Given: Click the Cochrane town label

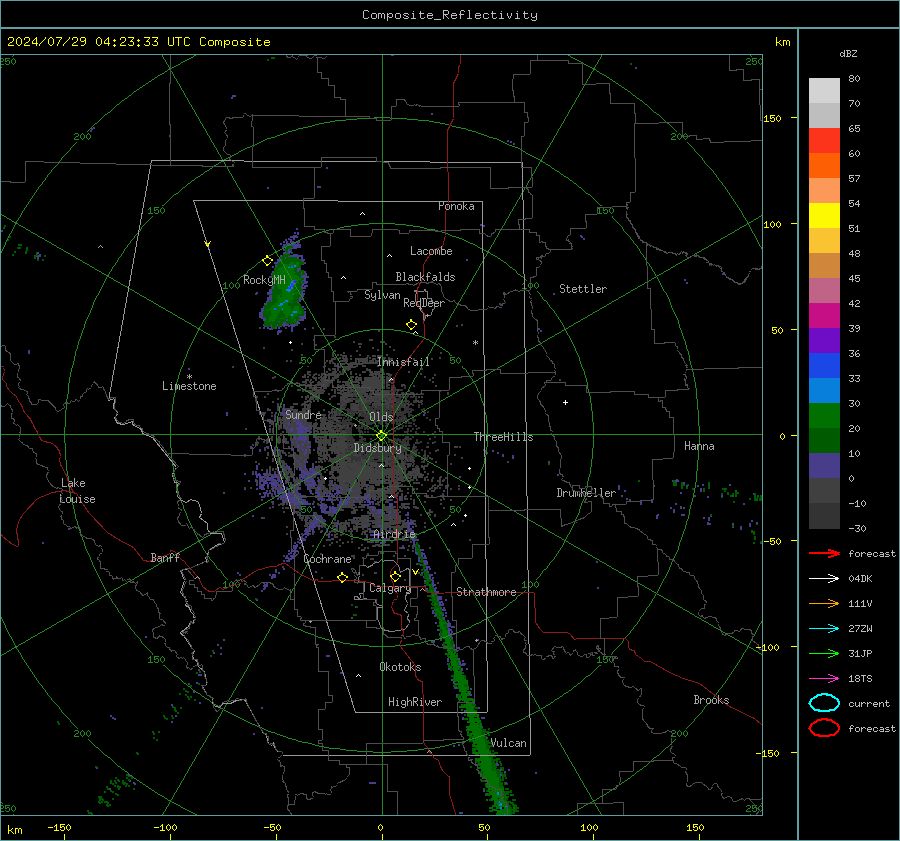Looking at the screenshot, I should pyautogui.click(x=327, y=559).
